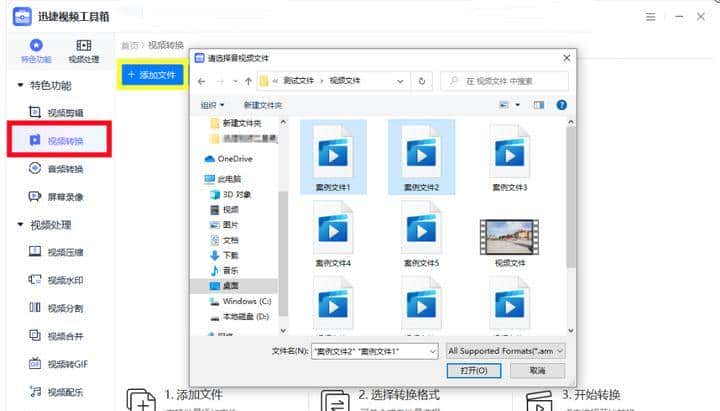Toggle the preview pane
Image resolution: width=720 pixels, height=411 pixels.
click(539, 105)
